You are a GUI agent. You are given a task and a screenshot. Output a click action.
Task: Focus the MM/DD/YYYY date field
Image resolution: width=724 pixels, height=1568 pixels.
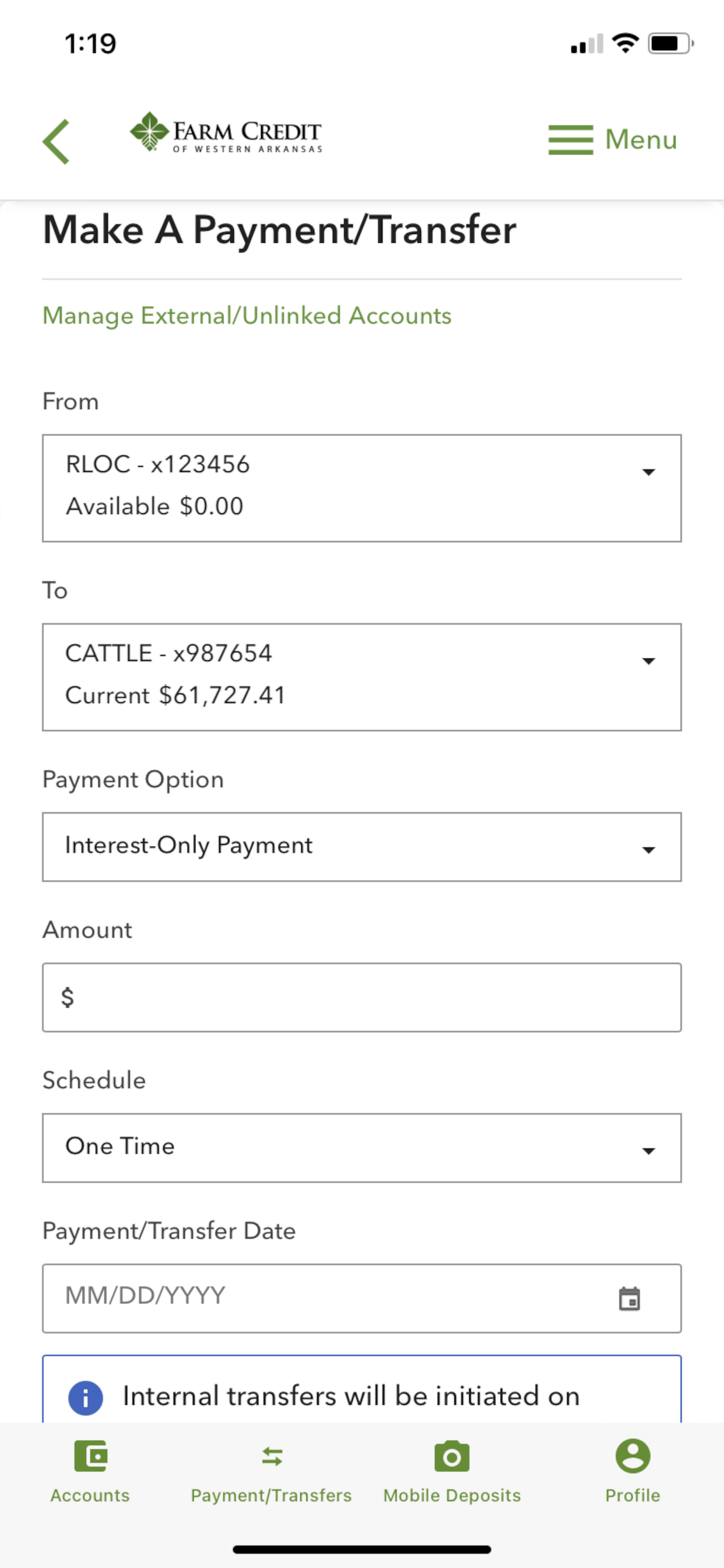[362, 1298]
